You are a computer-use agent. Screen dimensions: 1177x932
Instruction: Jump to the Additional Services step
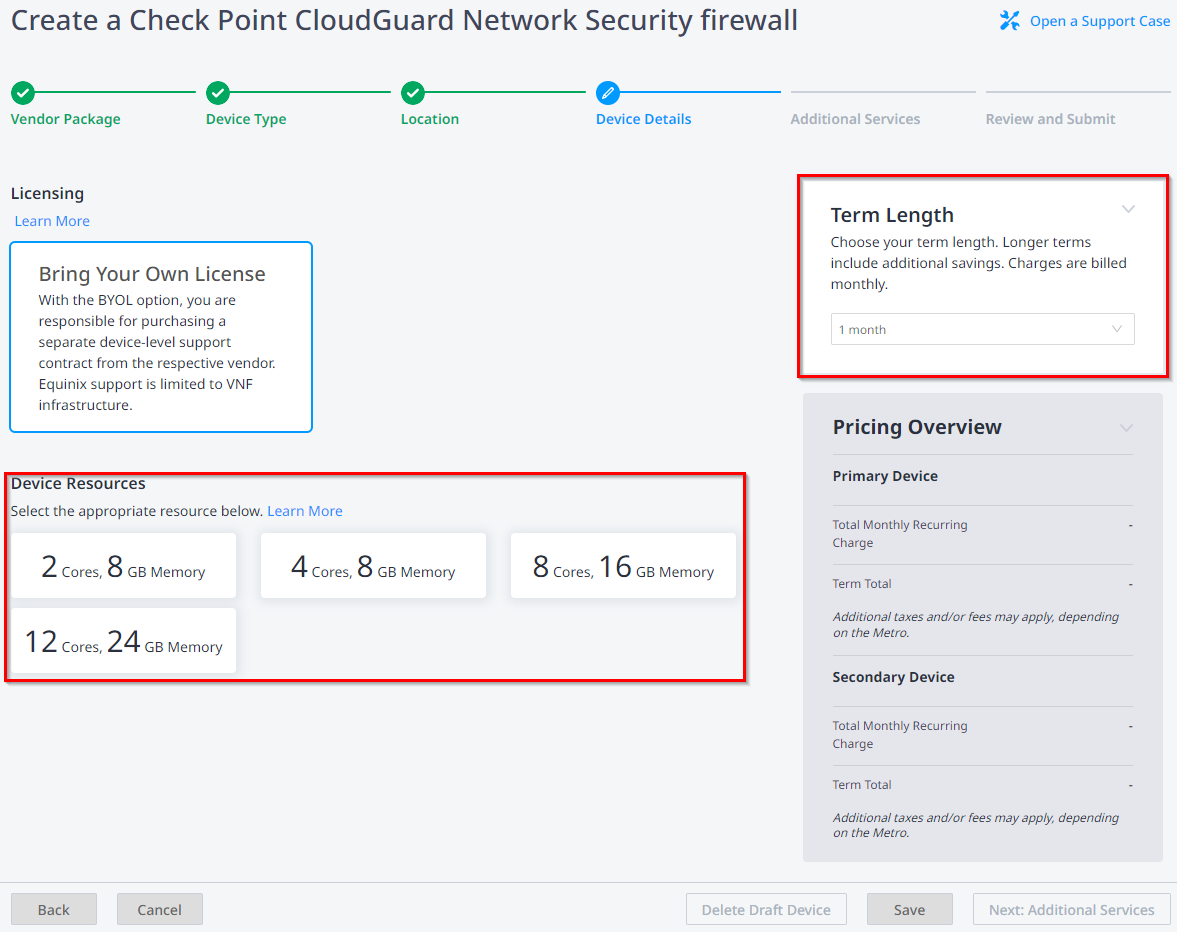click(x=855, y=119)
